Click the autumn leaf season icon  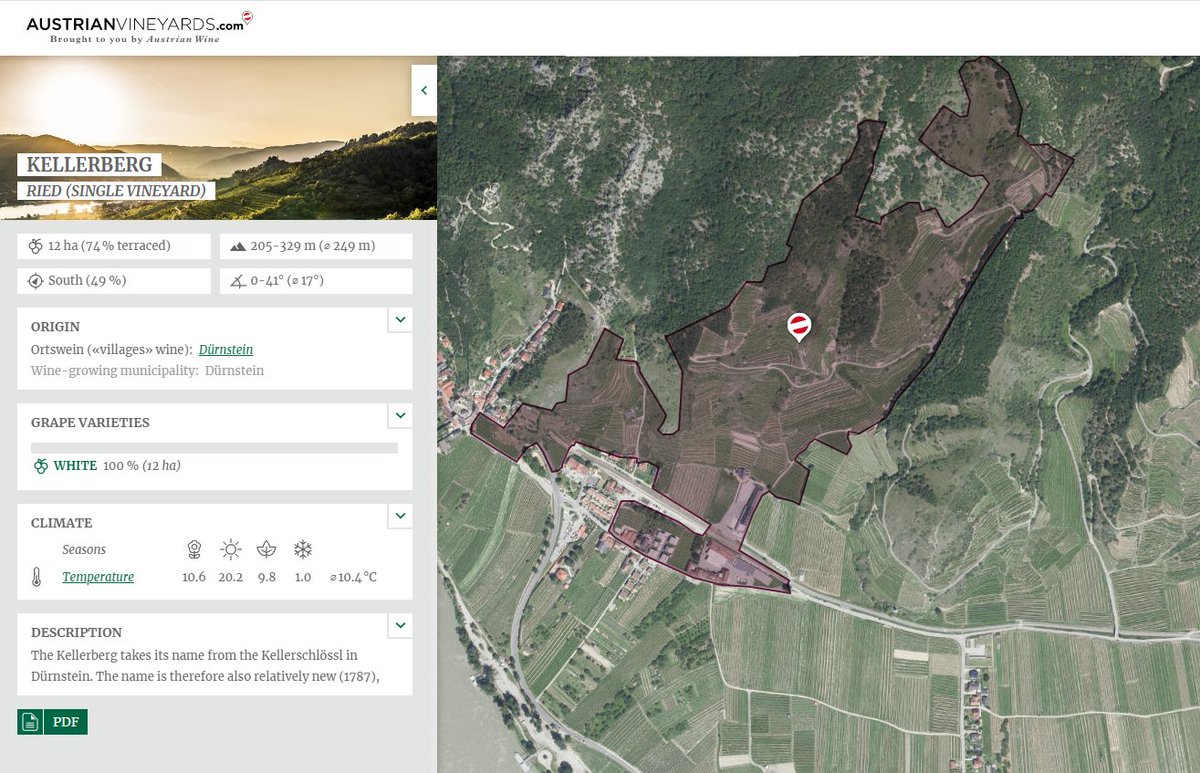266,549
